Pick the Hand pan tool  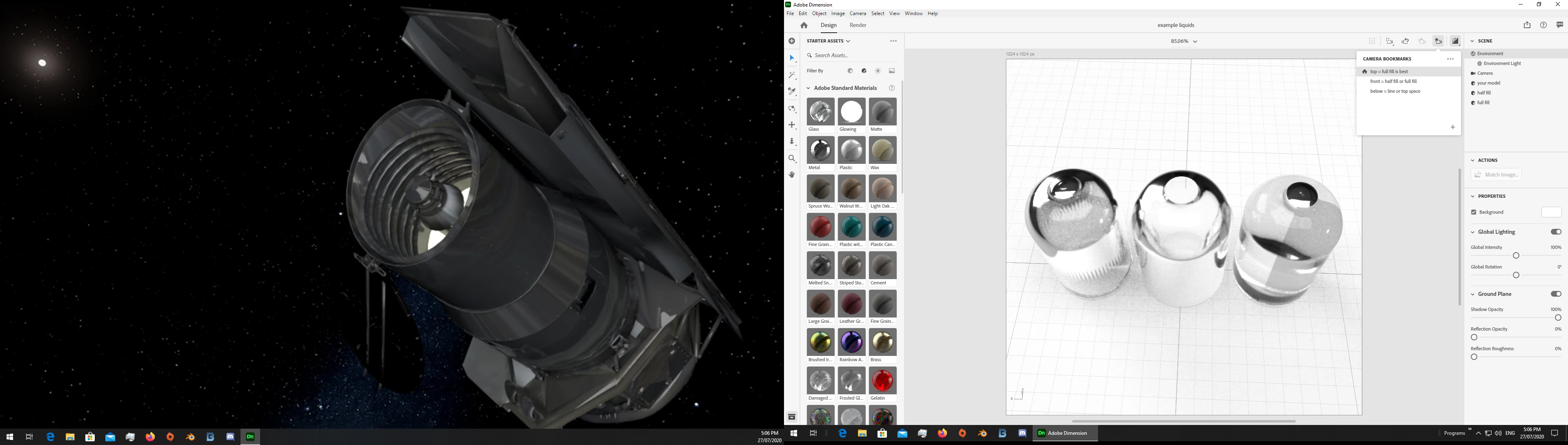click(792, 175)
